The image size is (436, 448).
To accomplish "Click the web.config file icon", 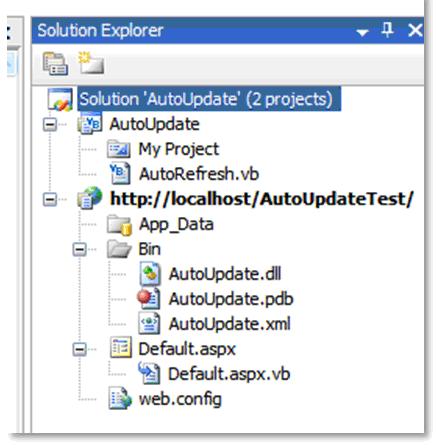I will 120,398.
